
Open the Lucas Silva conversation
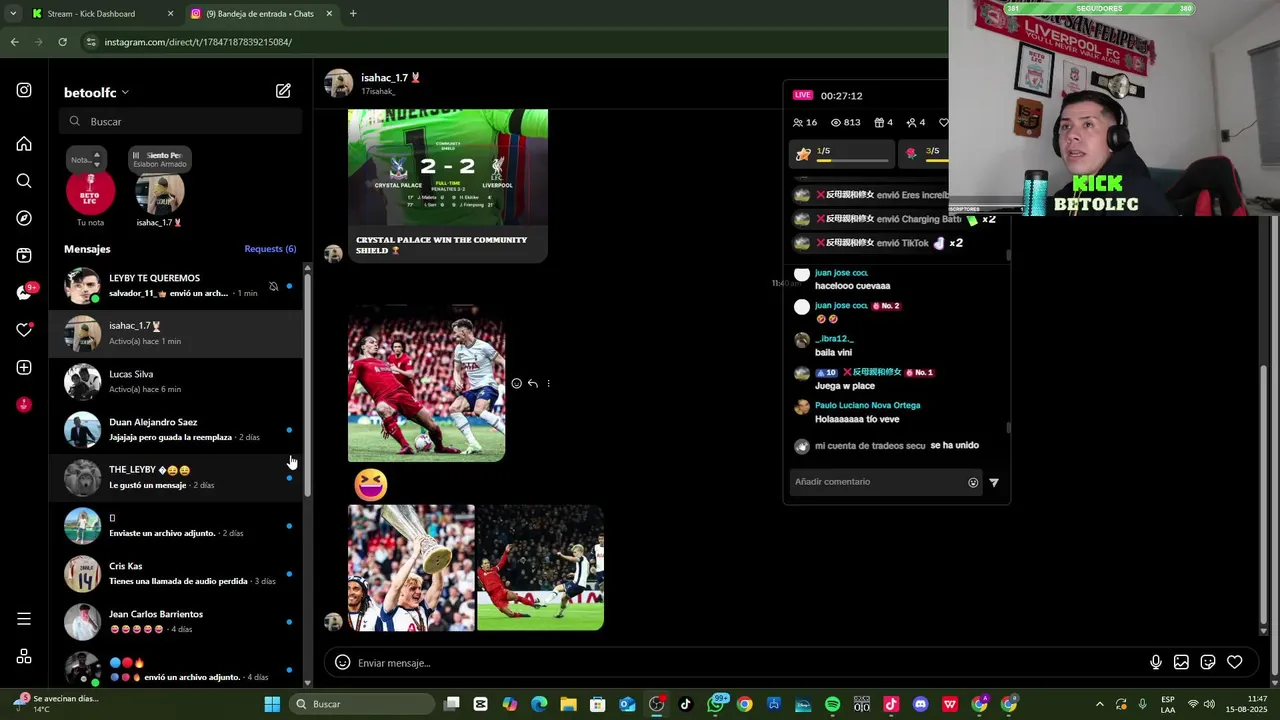pos(175,382)
